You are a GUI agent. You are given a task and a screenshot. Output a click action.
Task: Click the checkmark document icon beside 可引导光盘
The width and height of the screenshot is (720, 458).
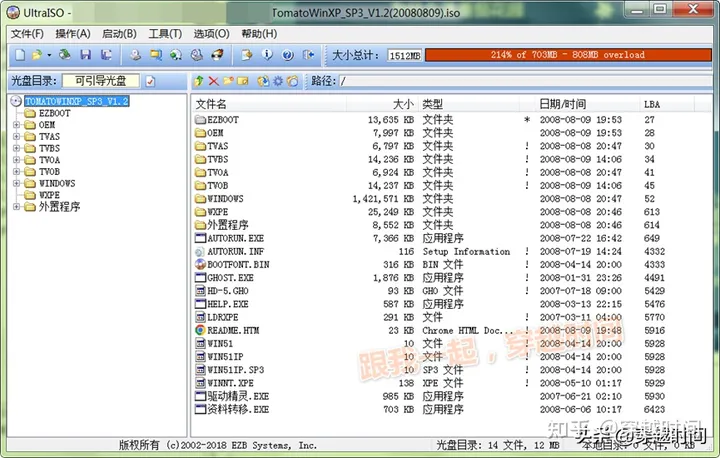pos(150,82)
